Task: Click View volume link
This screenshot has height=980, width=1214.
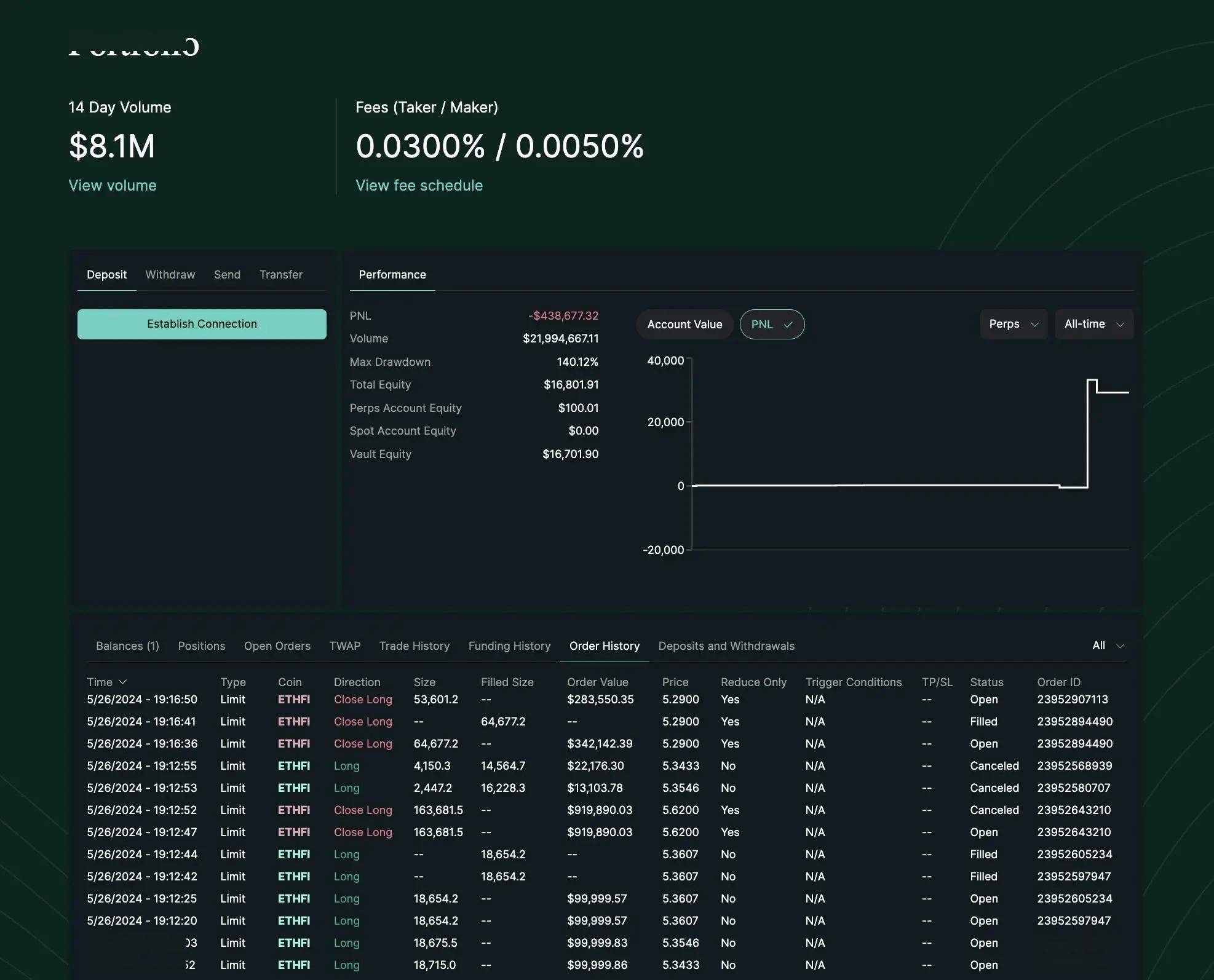Action: 112,185
